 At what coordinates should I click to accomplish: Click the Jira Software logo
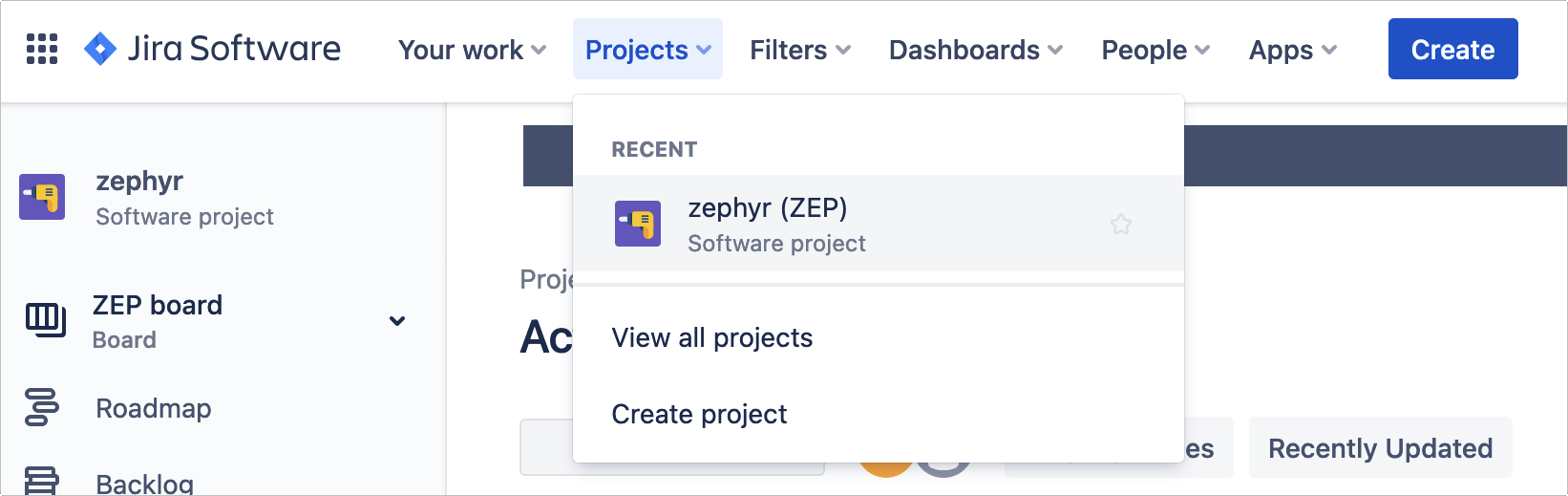click(x=212, y=49)
